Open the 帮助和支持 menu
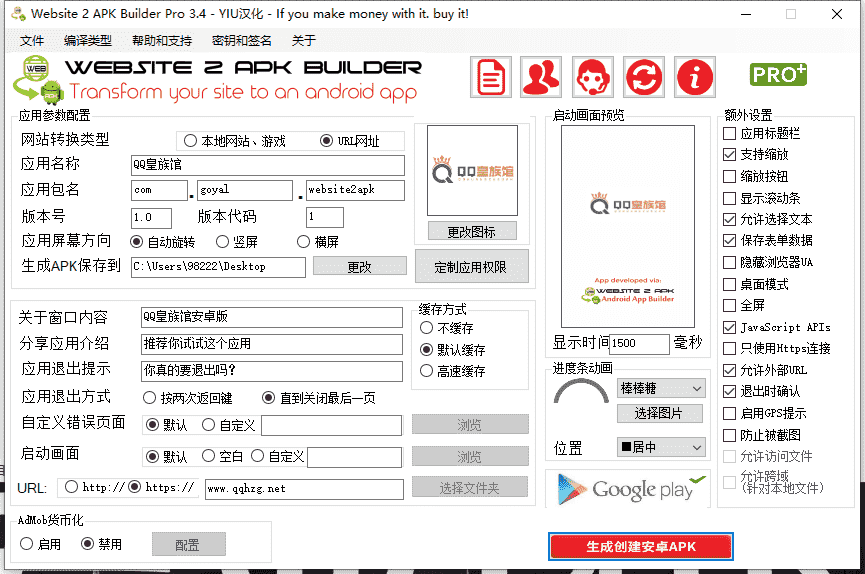Viewport: 865px width, 574px height. pyautogui.click(x=162, y=40)
